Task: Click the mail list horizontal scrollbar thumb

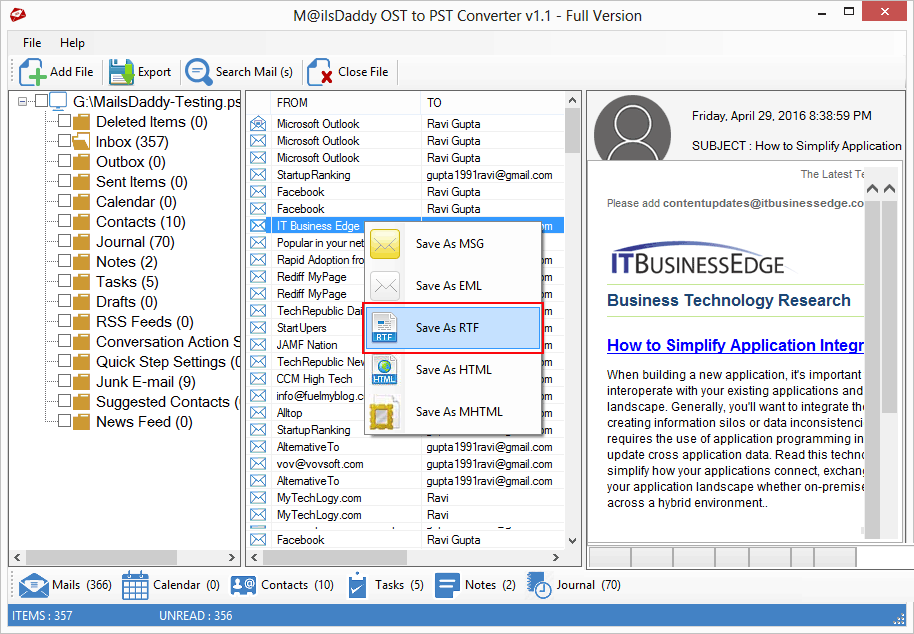Action: 335,557
